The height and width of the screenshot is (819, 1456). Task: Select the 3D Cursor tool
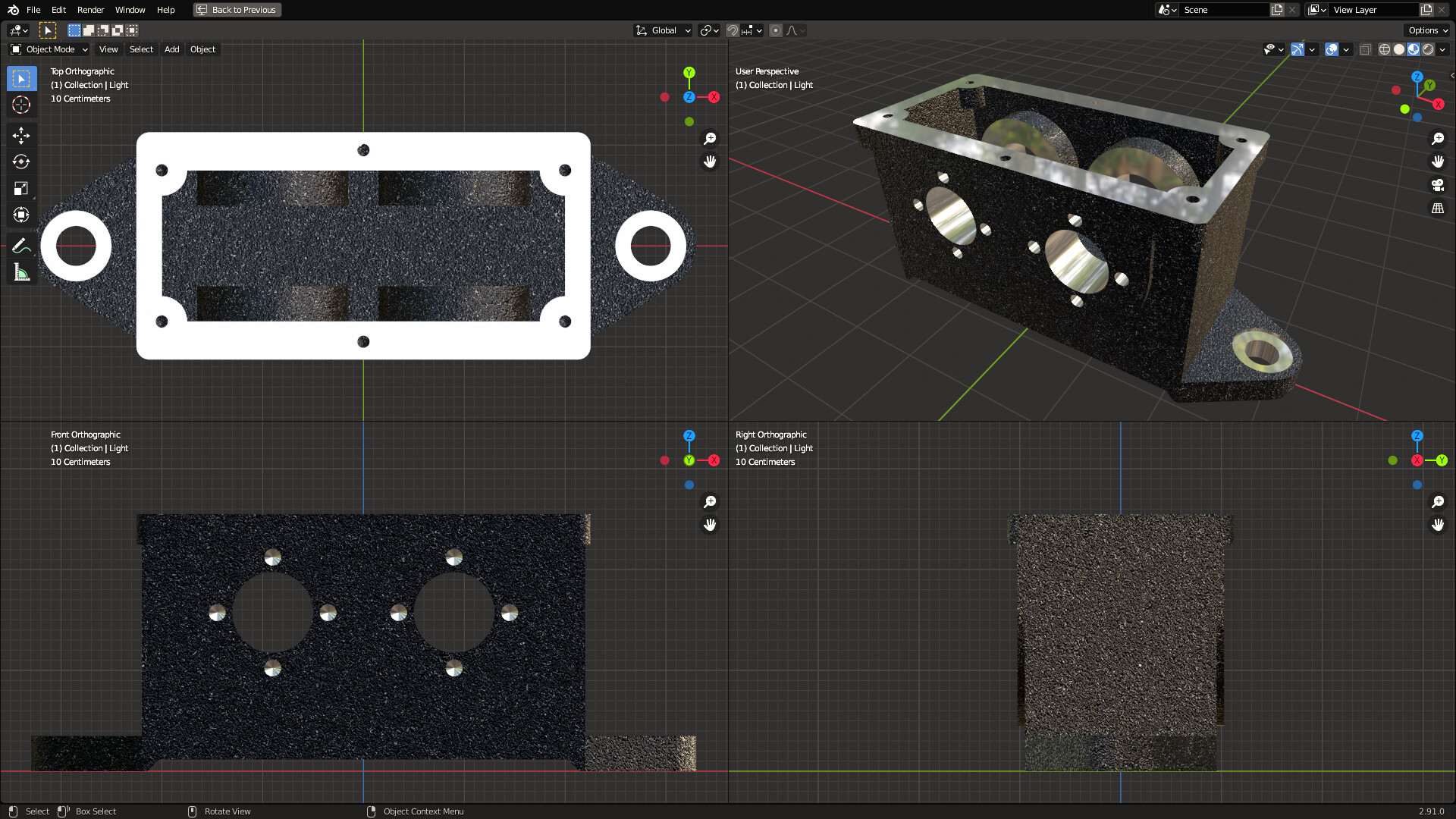coord(21,105)
